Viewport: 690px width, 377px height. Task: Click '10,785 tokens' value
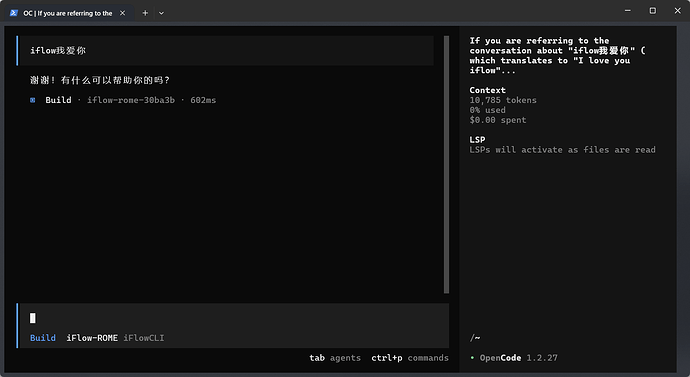(x=503, y=100)
